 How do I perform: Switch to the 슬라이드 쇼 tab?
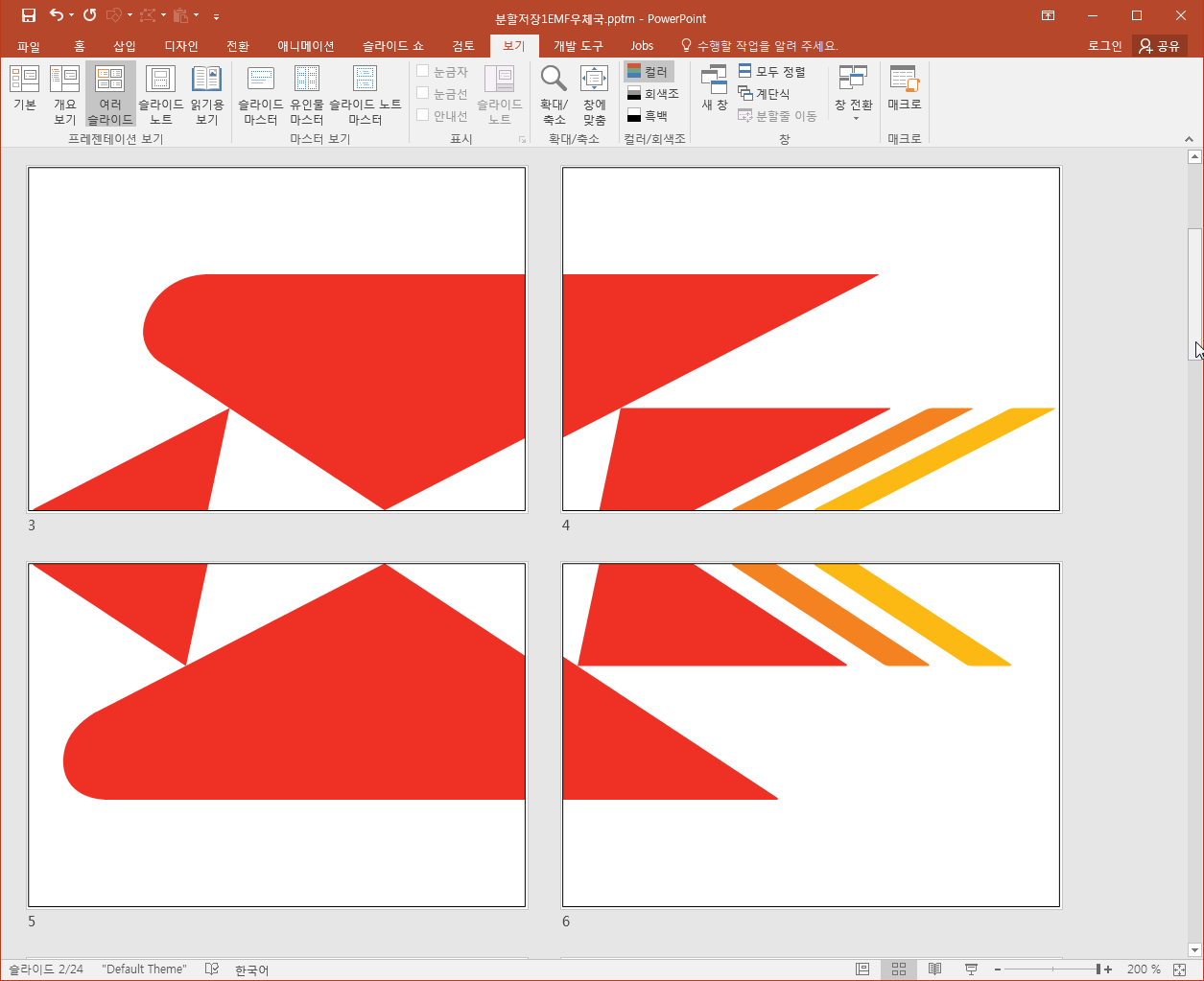[x=393, y=46]
